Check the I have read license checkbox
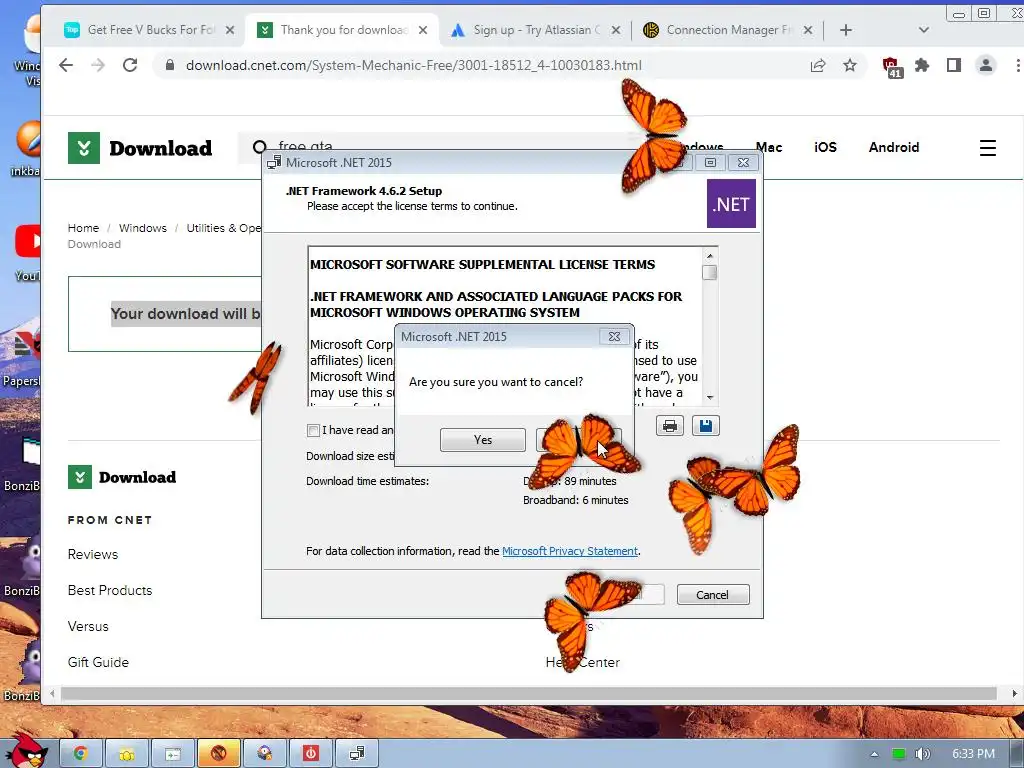The height and width of the screenshot is (768, 1024). tap(313, 430)
